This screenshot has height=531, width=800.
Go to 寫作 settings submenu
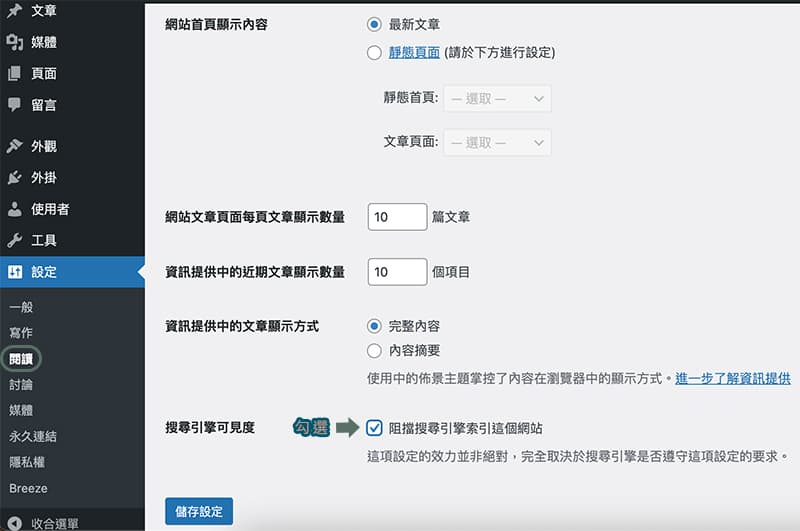21,333
